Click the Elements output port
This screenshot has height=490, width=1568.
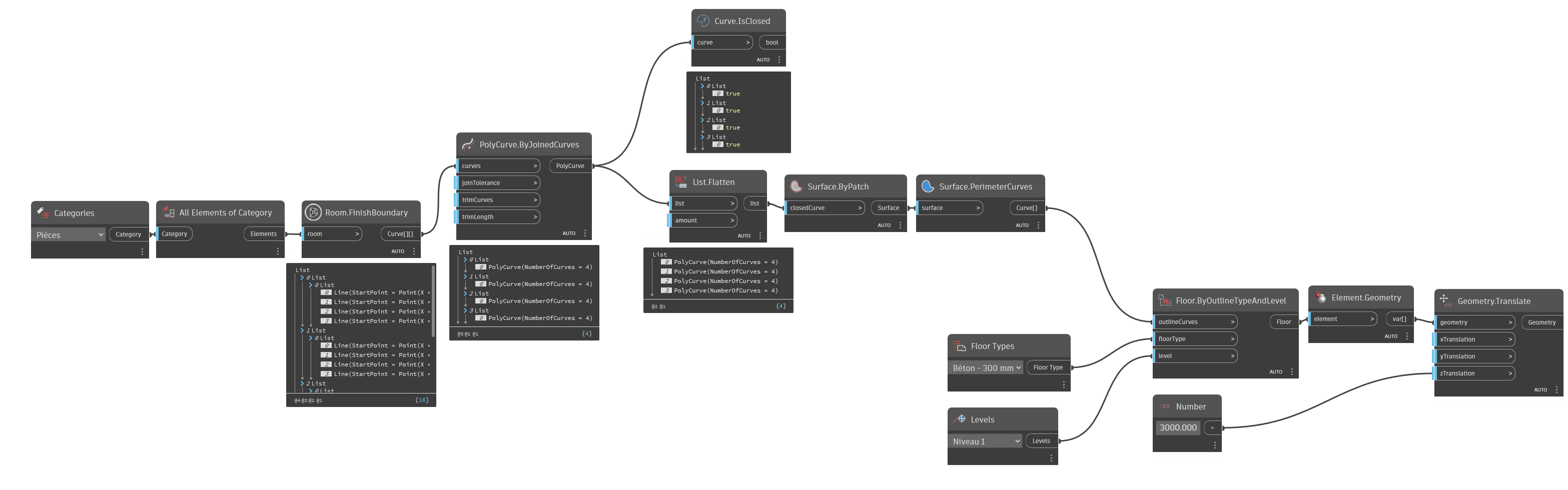click(x=264, y=233)
